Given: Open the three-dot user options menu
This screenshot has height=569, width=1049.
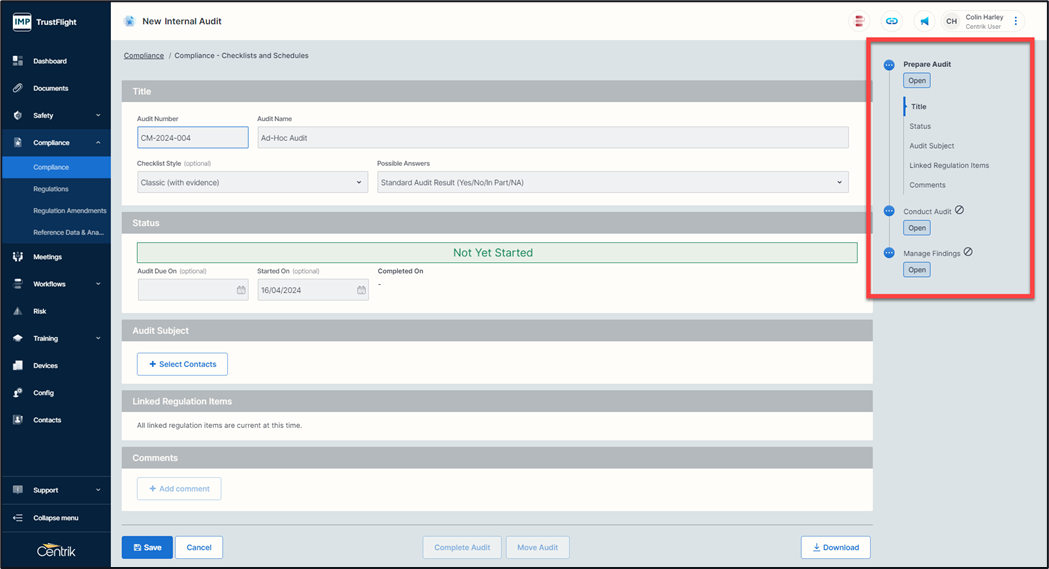Looking at the screenshot, I should [x=1016, y=21].
